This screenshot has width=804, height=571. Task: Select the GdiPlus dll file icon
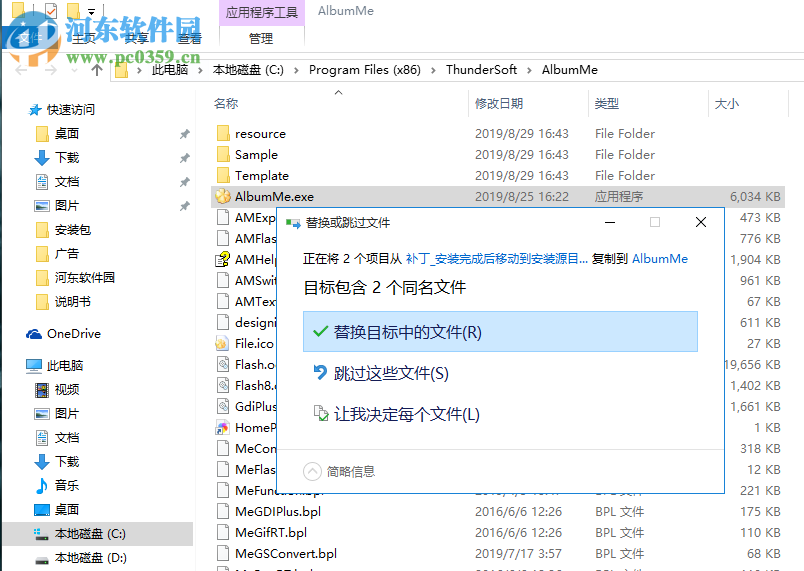[223, 406]
